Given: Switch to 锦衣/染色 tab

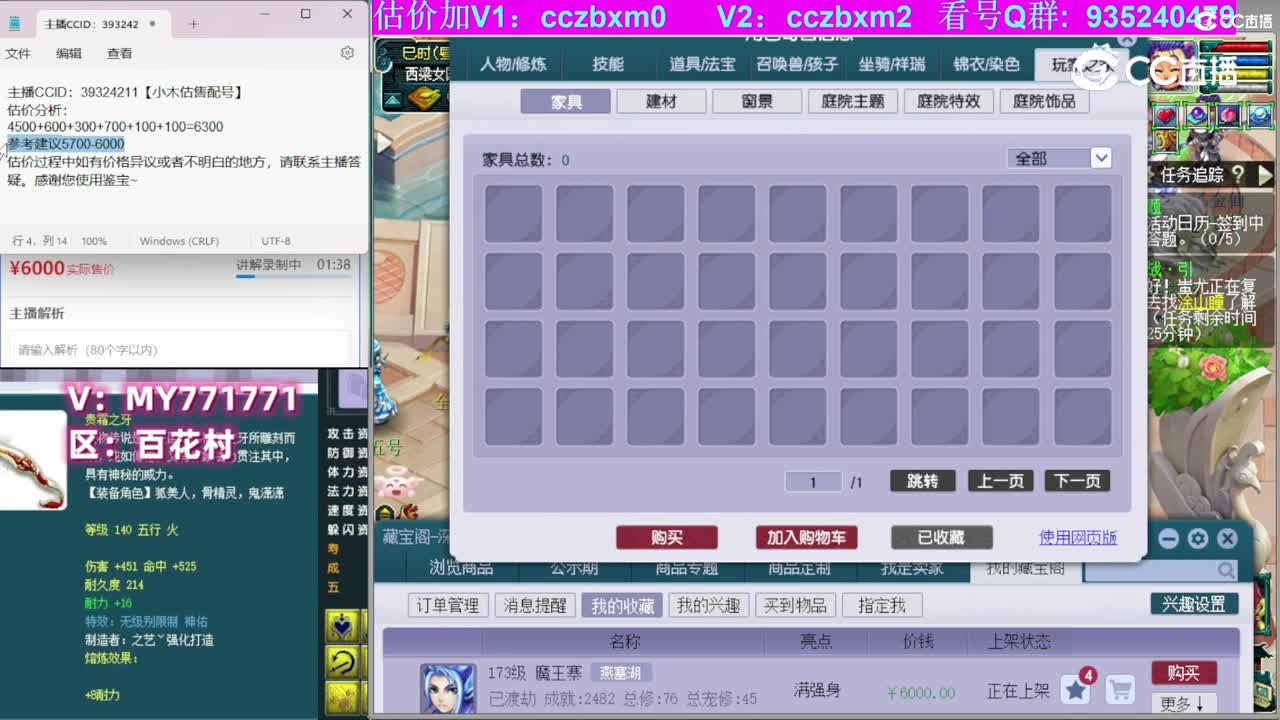Looking at the screenshot, I should [x=986, y=65].
